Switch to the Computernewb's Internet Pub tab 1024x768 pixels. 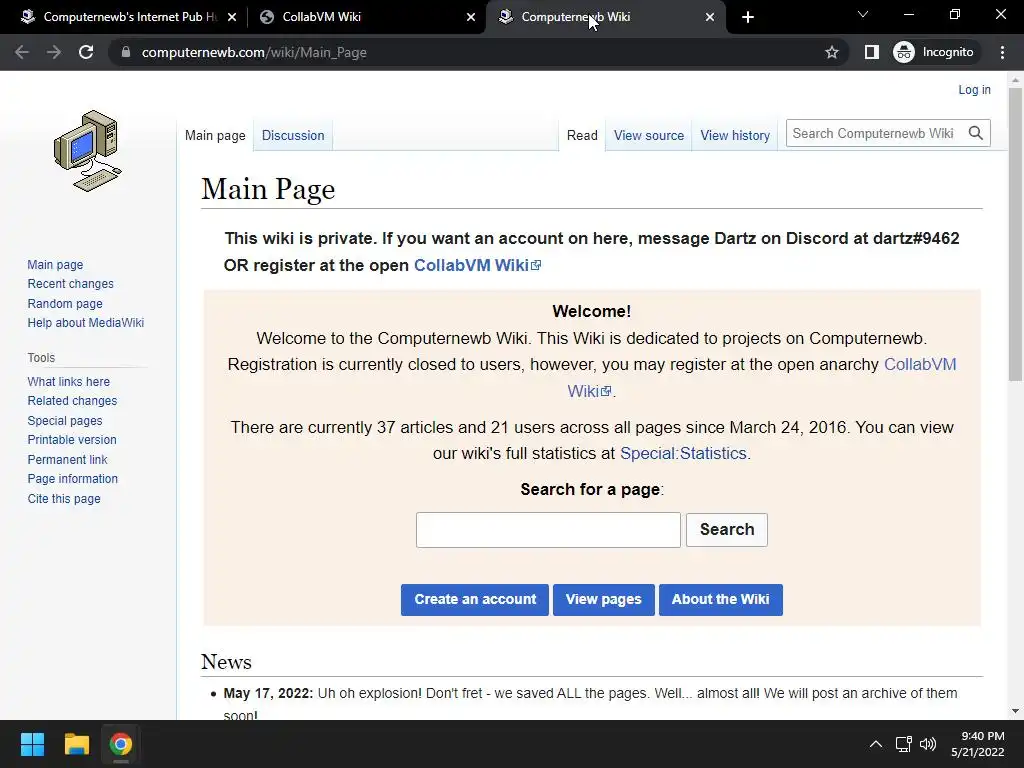[129, 17]
